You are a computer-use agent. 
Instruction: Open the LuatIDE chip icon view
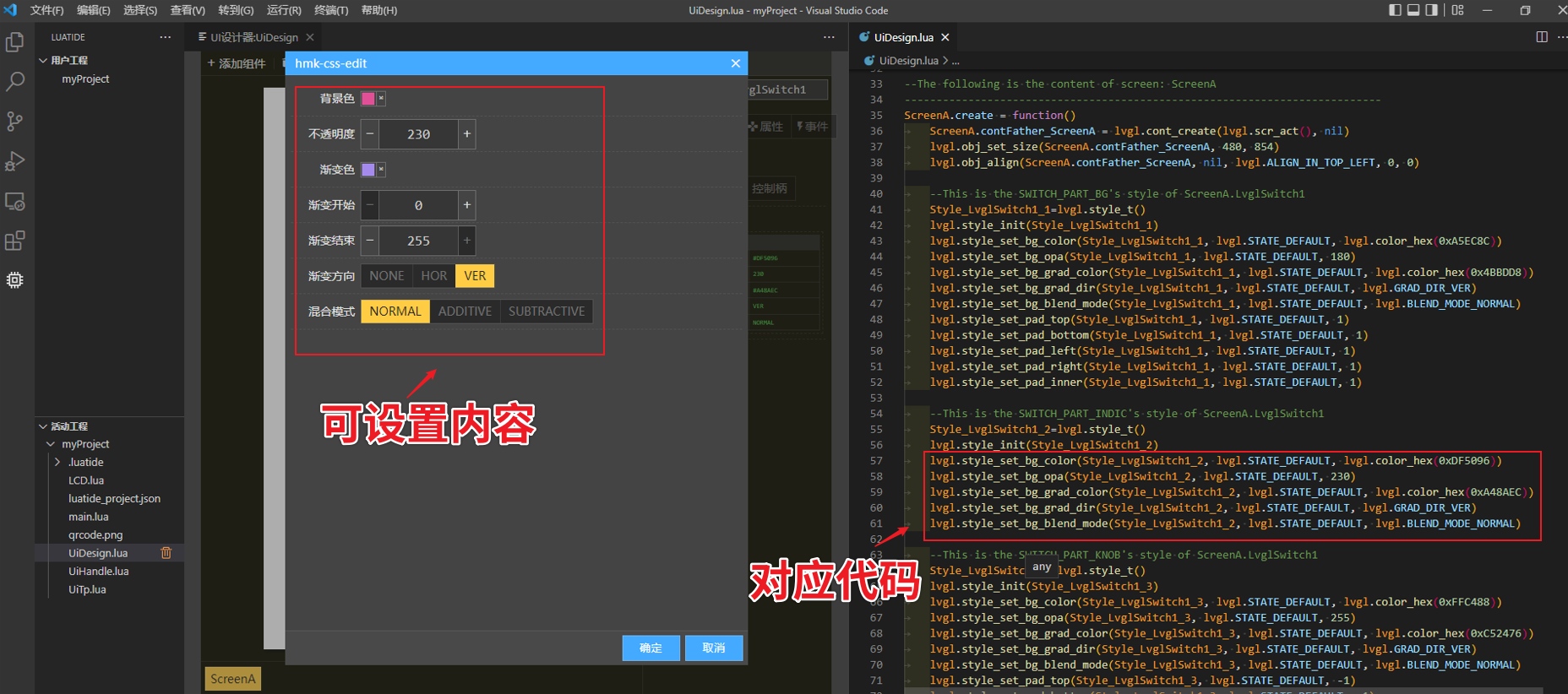15,280
